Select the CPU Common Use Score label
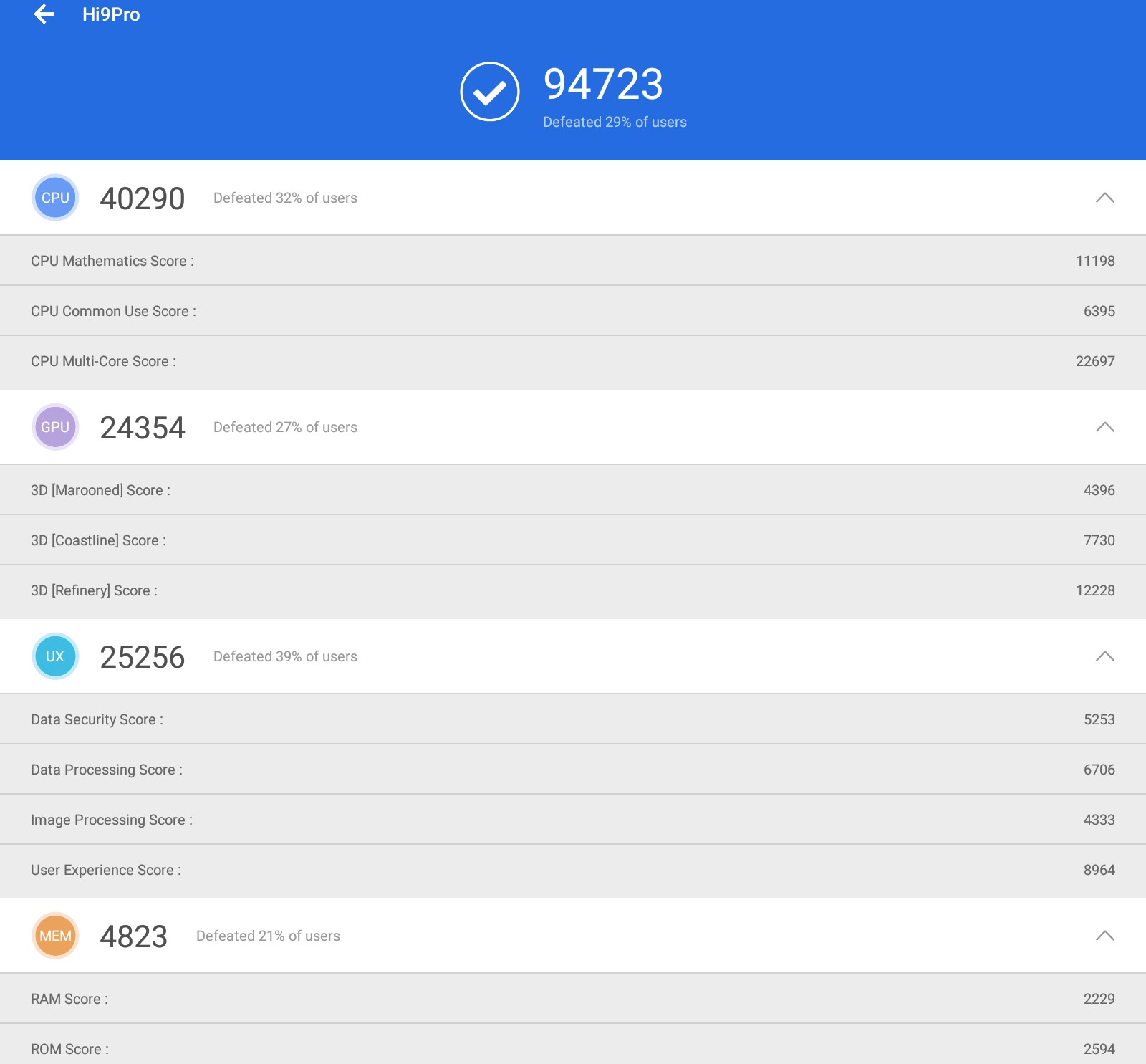Viewport: 1146px width, 1064px height. (x=113, y=311)
